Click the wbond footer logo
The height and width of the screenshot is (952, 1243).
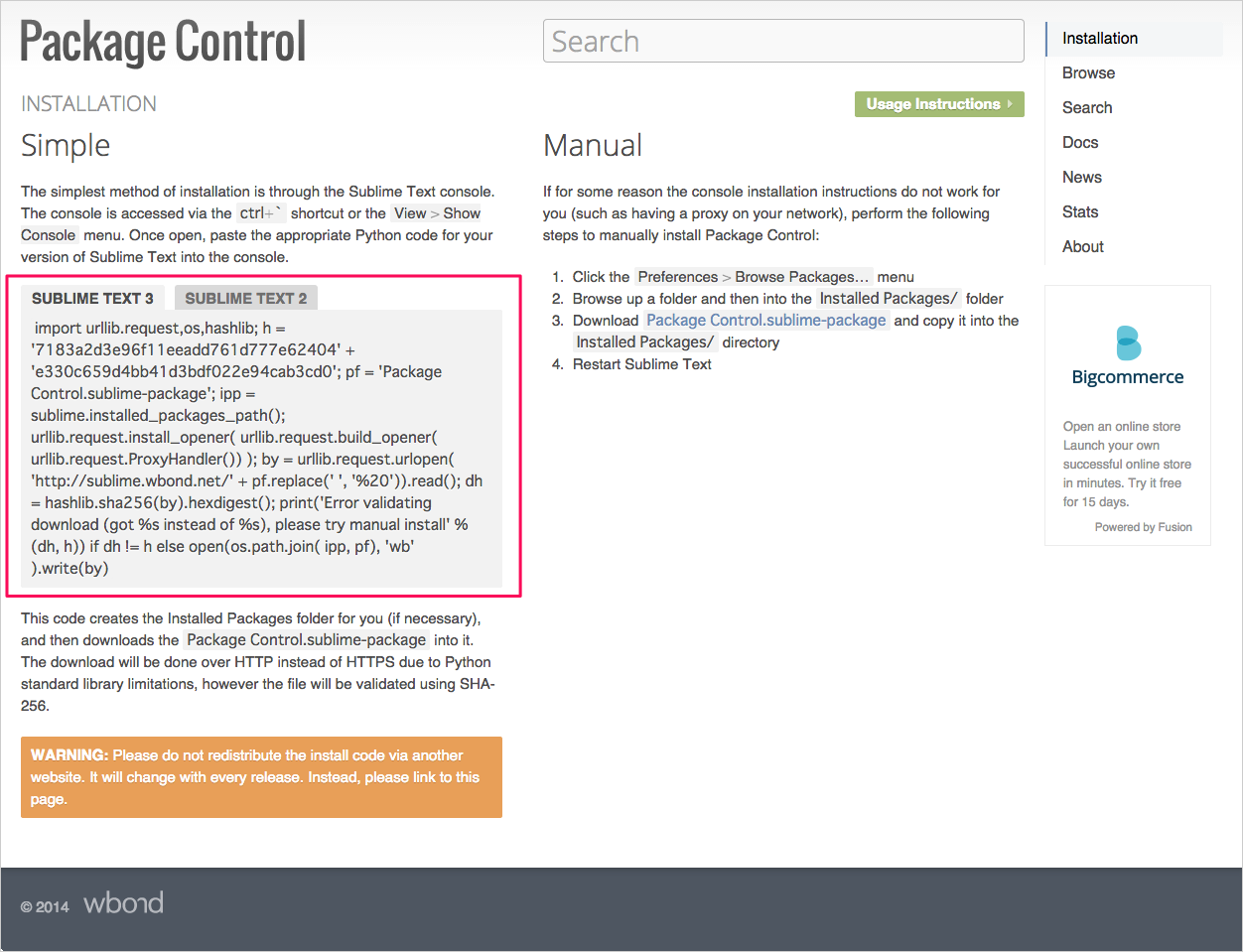click(124, 902)
